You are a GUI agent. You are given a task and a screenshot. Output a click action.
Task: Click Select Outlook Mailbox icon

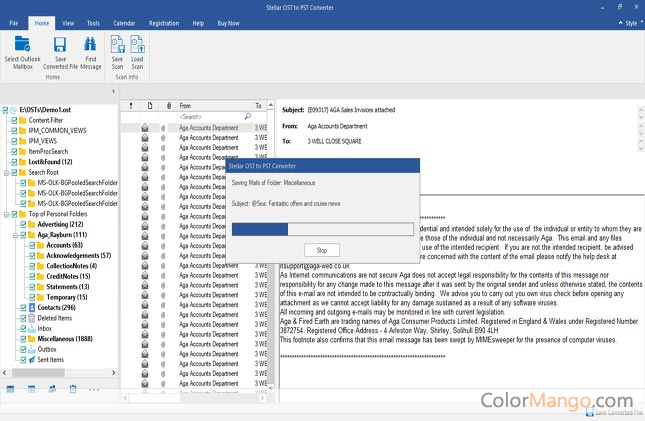pos(22,45)
